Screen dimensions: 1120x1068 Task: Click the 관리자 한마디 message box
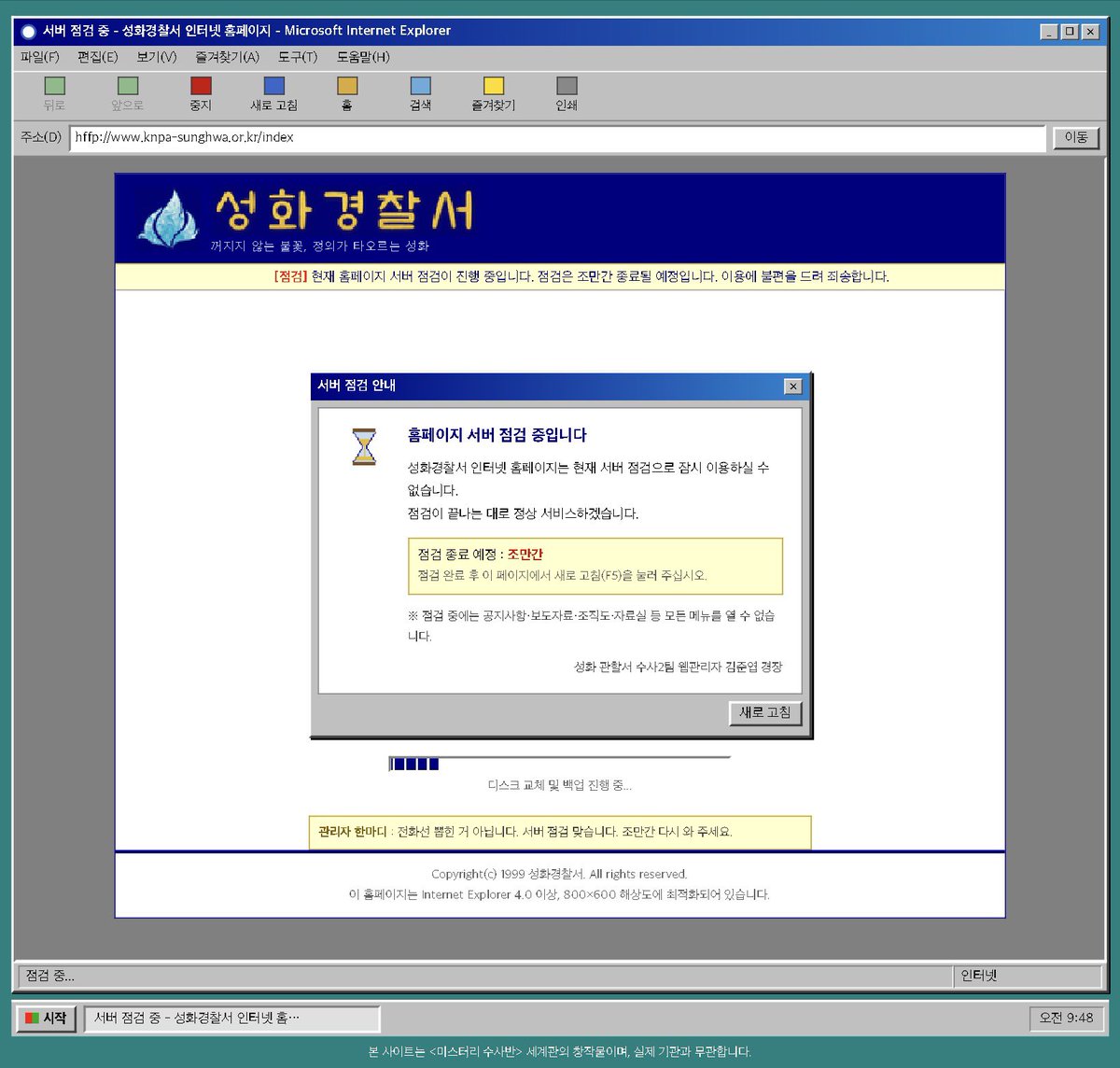(x=560, y=832)
